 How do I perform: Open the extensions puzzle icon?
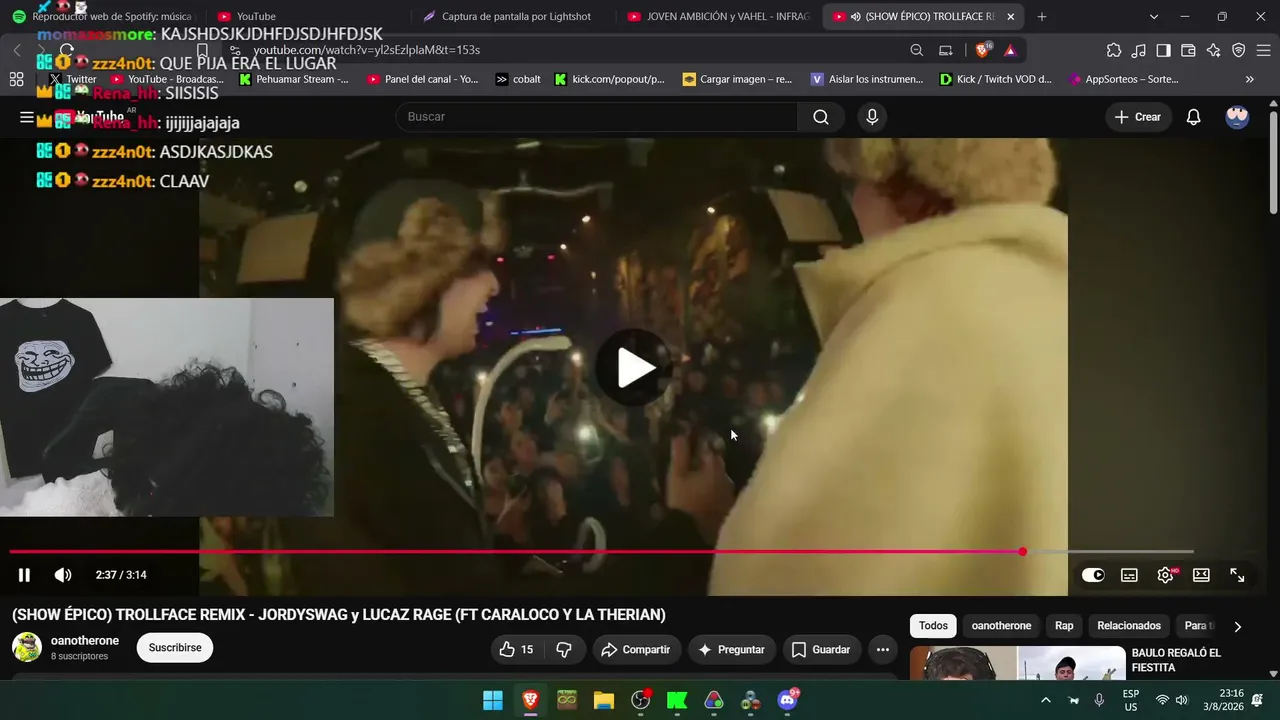[x=1114, y=50]
